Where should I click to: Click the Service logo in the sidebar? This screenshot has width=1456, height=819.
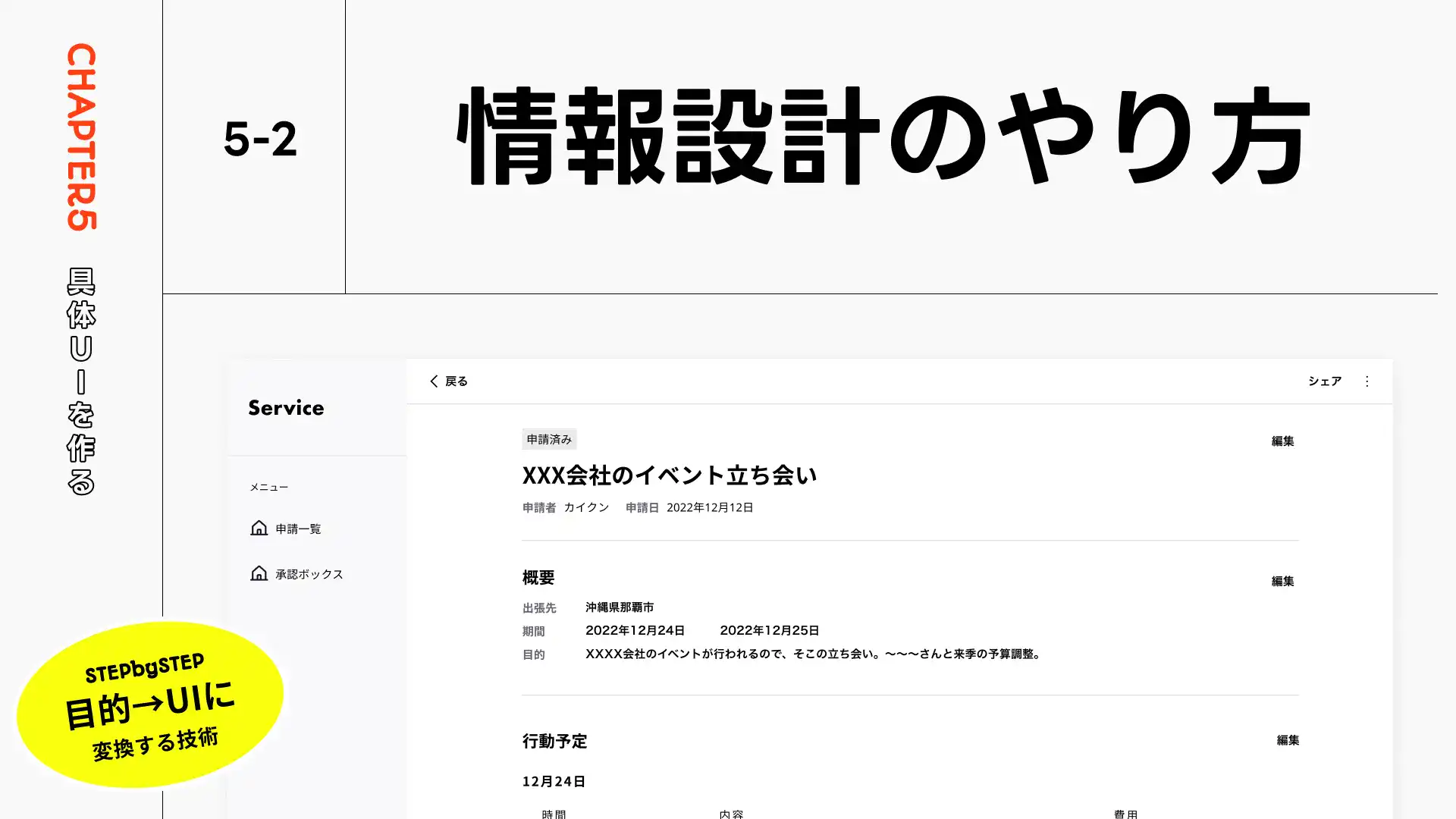pos(285,408)
